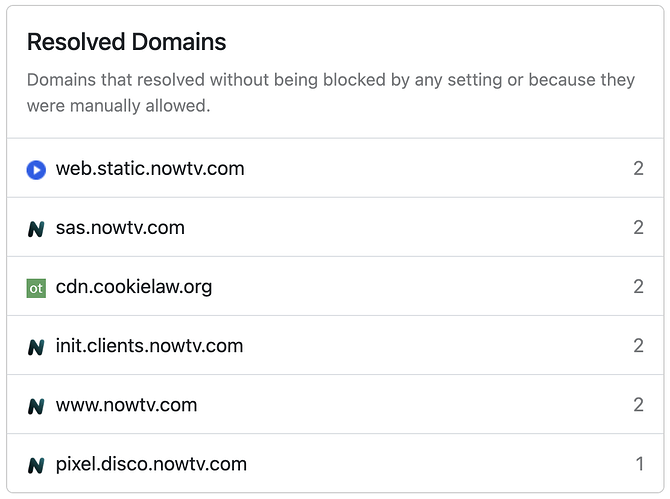
Task: Select the www.nowtv.com domain name
Action: (126, 405)
